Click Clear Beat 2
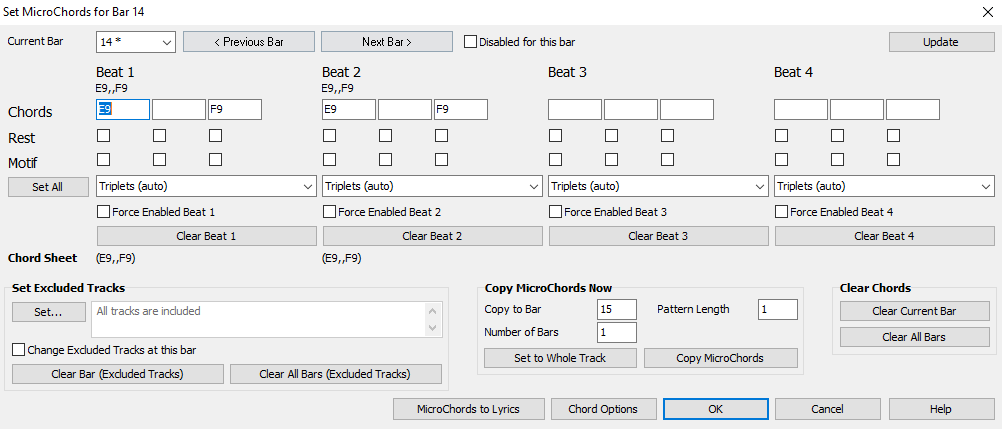Screen dimensions: 1002x429 (x=432, y=236)
